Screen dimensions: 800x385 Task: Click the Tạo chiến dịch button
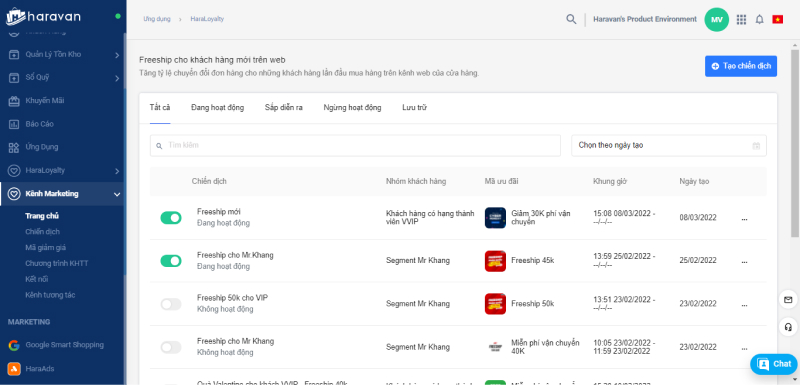[x=741, y=66]
